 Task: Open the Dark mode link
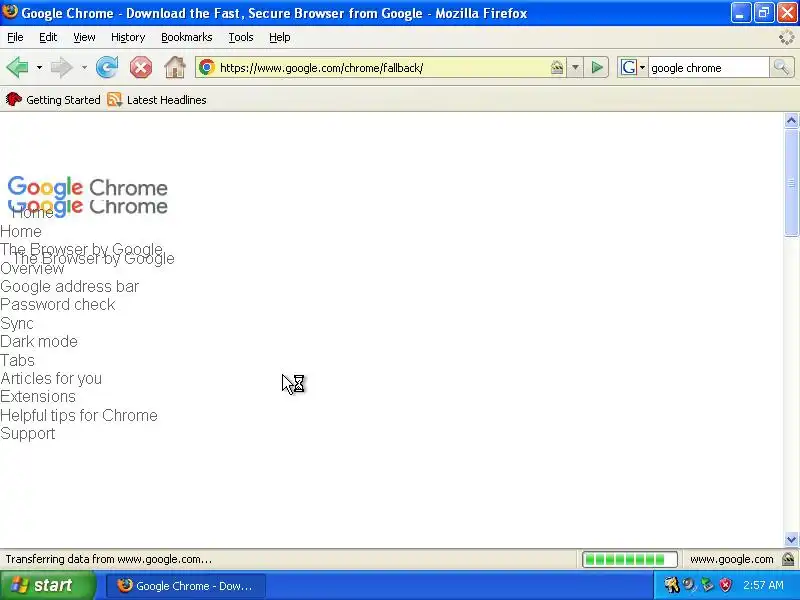[x=39, y=341]
